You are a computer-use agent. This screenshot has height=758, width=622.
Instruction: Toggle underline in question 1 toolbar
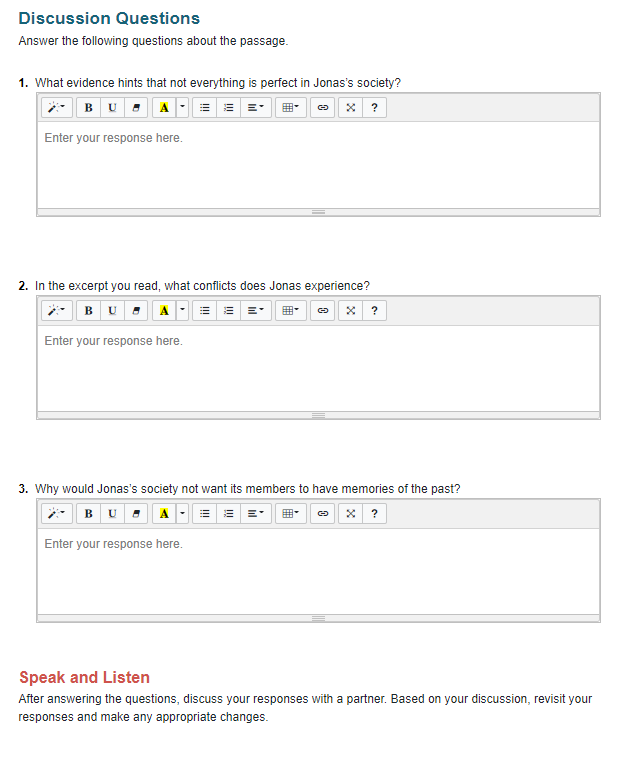coord(111,108)
